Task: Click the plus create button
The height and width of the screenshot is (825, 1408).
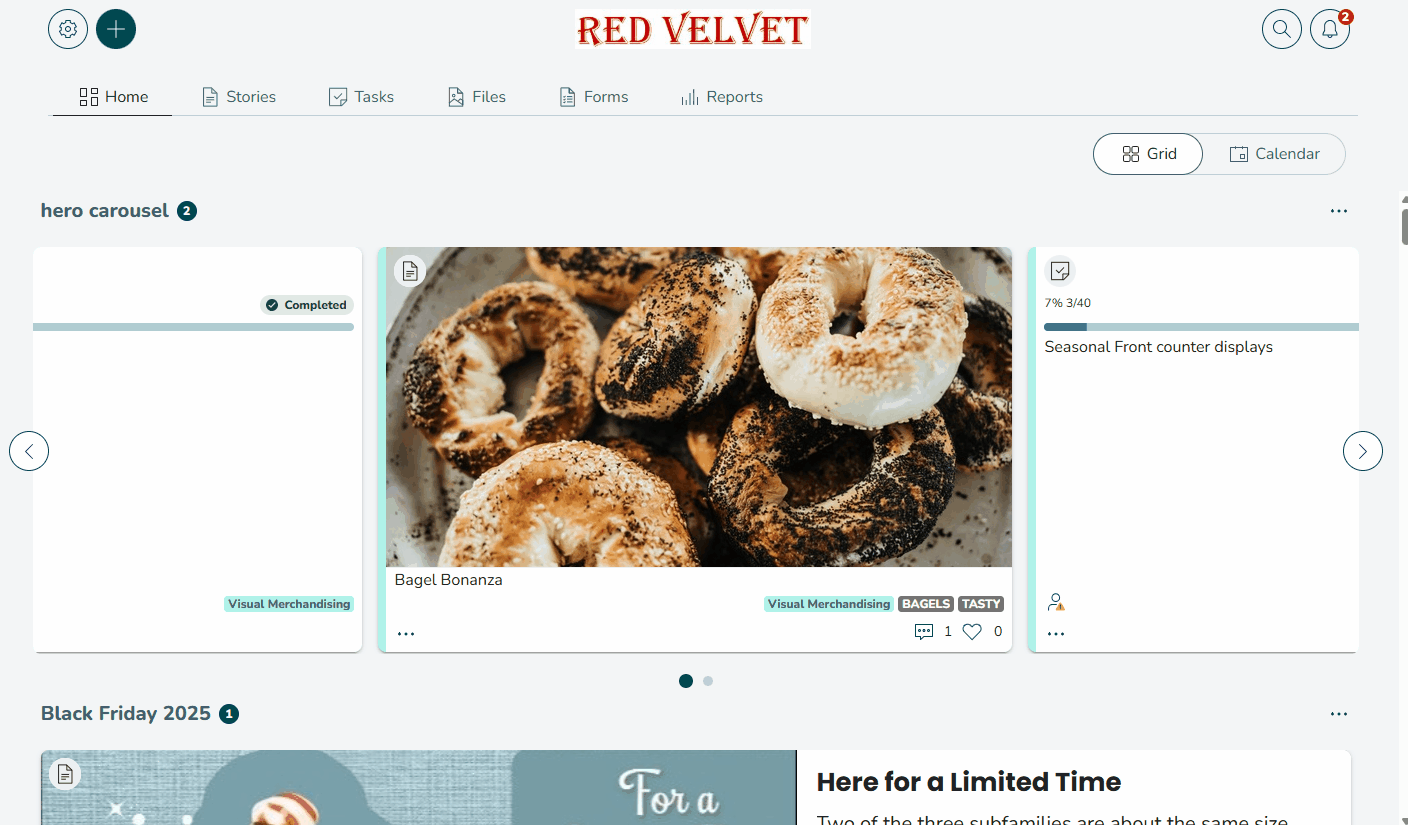Action: tap(116, 29)
